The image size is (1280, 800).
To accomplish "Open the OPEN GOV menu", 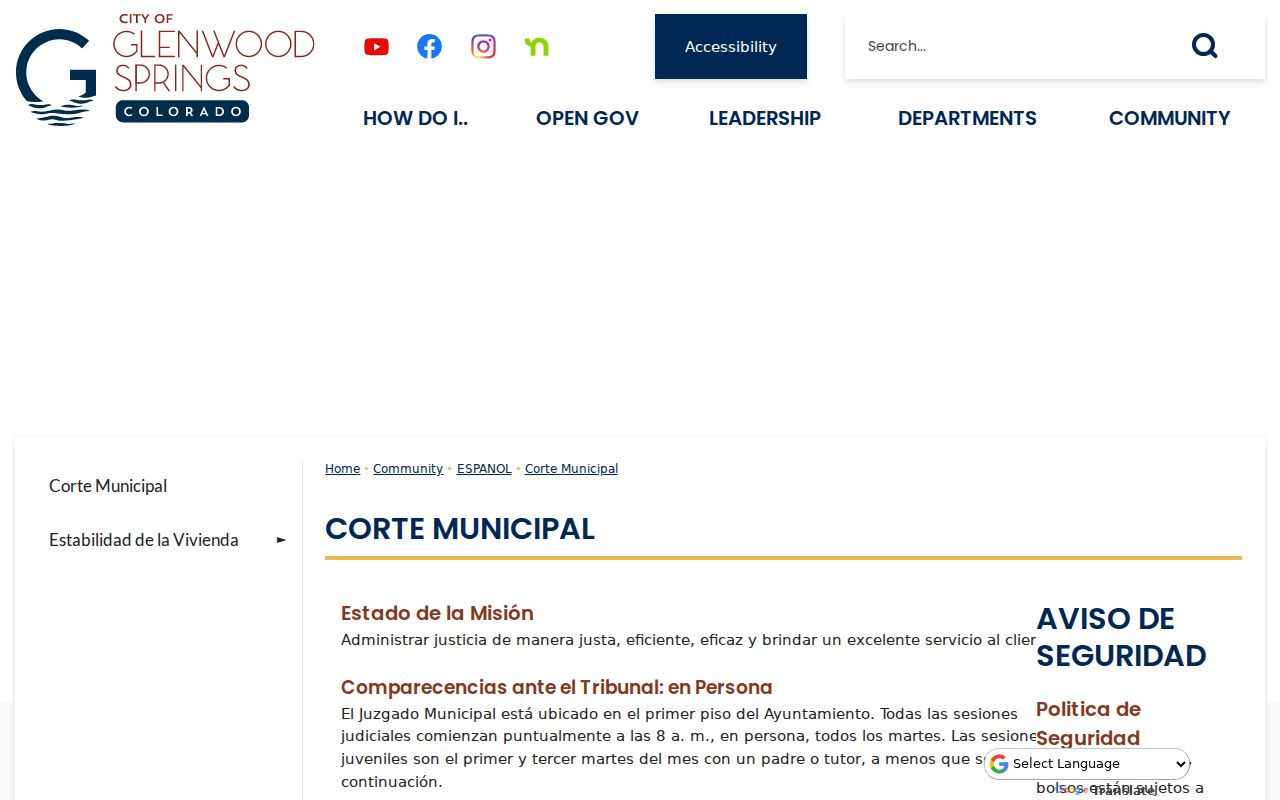I will coord(587,118).
